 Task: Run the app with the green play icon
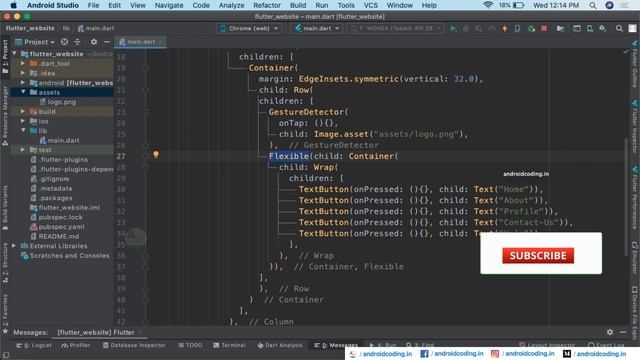[453, 29]
